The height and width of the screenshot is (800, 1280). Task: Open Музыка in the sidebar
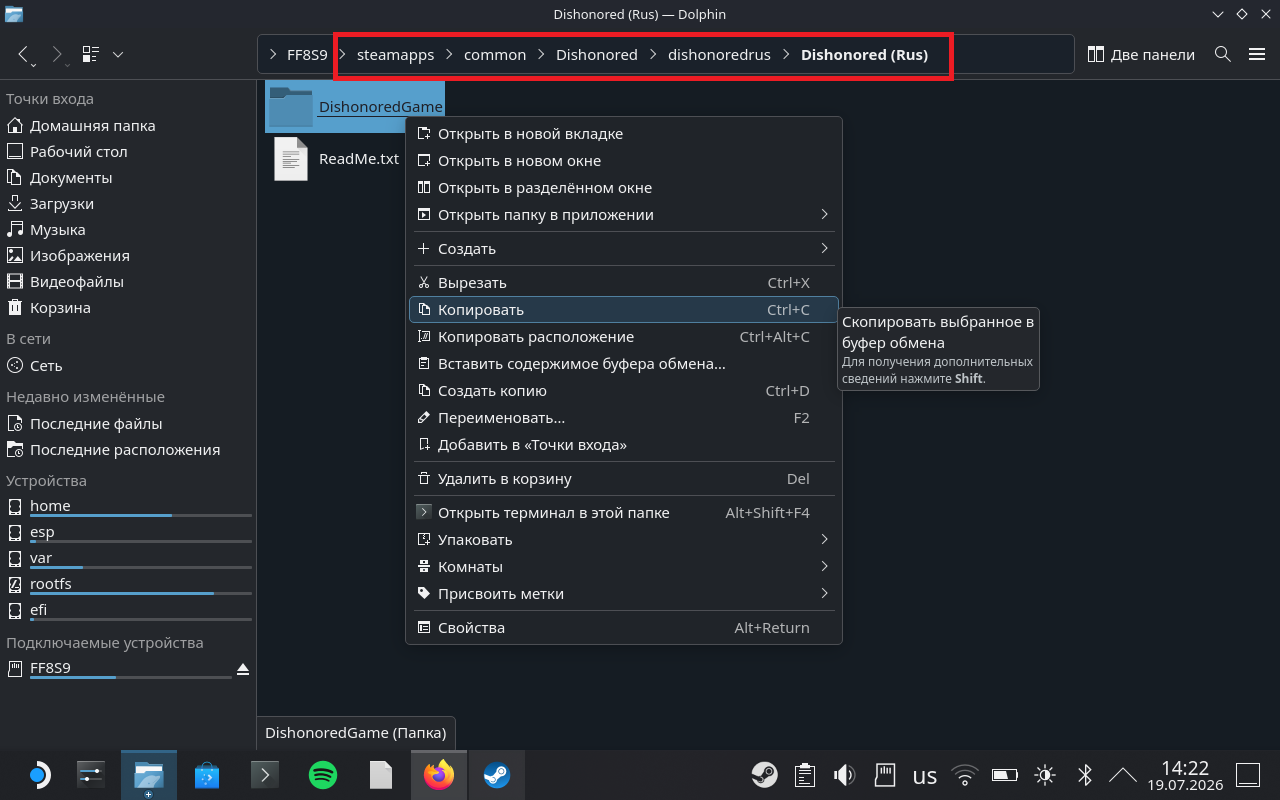pyautogui.click(x=128, y=230)
